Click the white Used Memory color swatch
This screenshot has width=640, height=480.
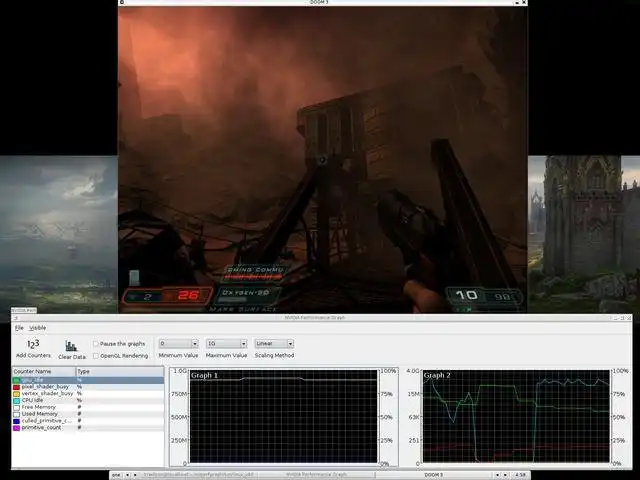pos(16,414)
